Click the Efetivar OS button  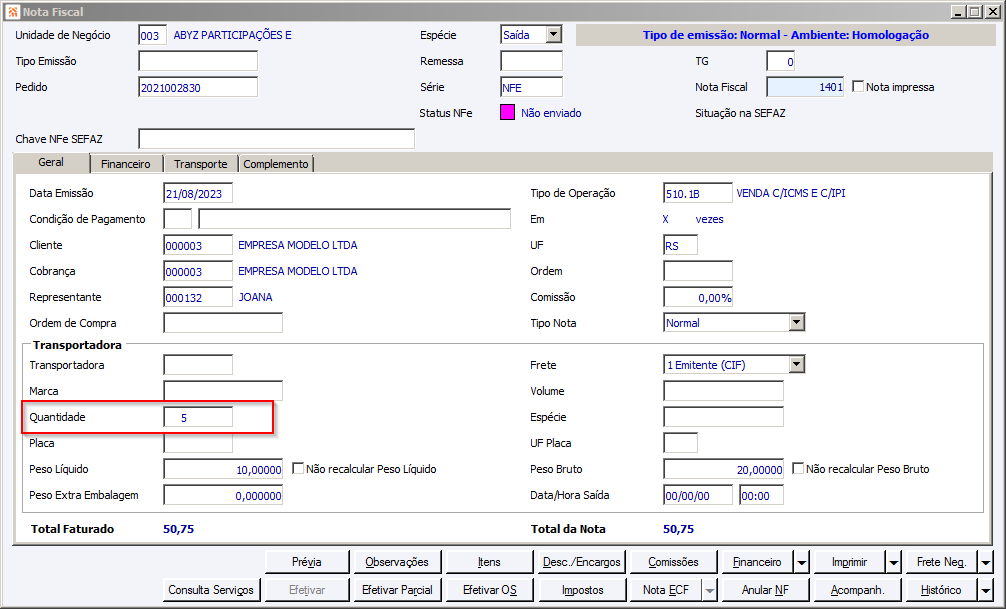pyautogui.click(x=489, y=590)
